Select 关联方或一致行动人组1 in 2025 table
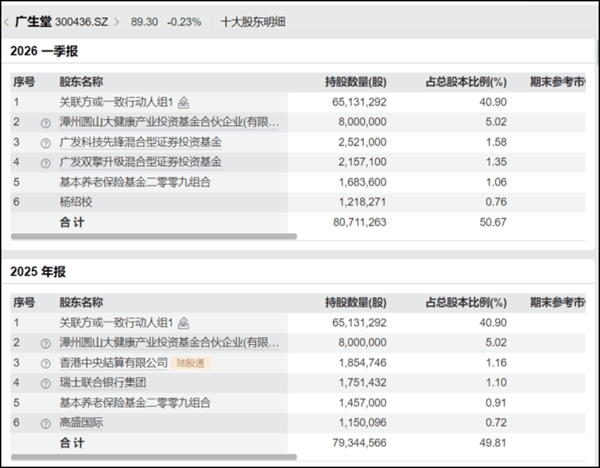Viewport: 600px width, 468px height. coord(116,323)
